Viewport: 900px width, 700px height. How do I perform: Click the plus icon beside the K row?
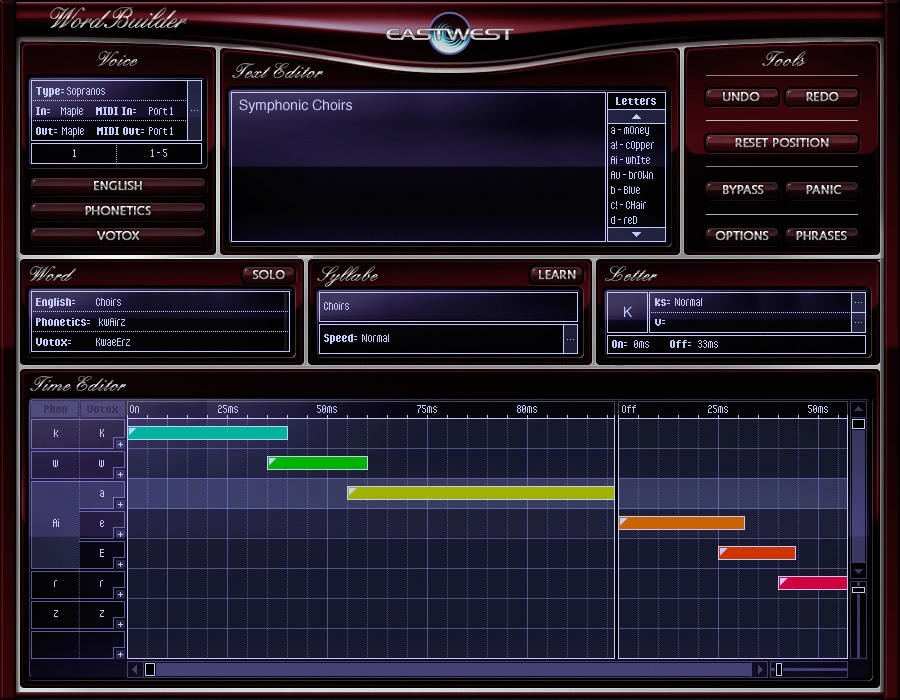[120, 444]
